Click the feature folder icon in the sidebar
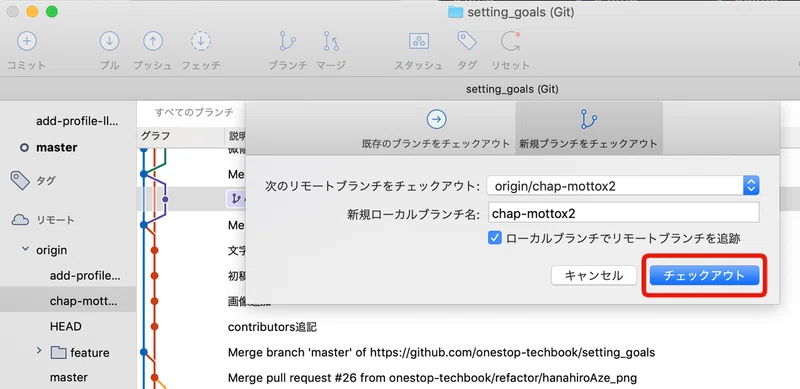 [59, 352]
